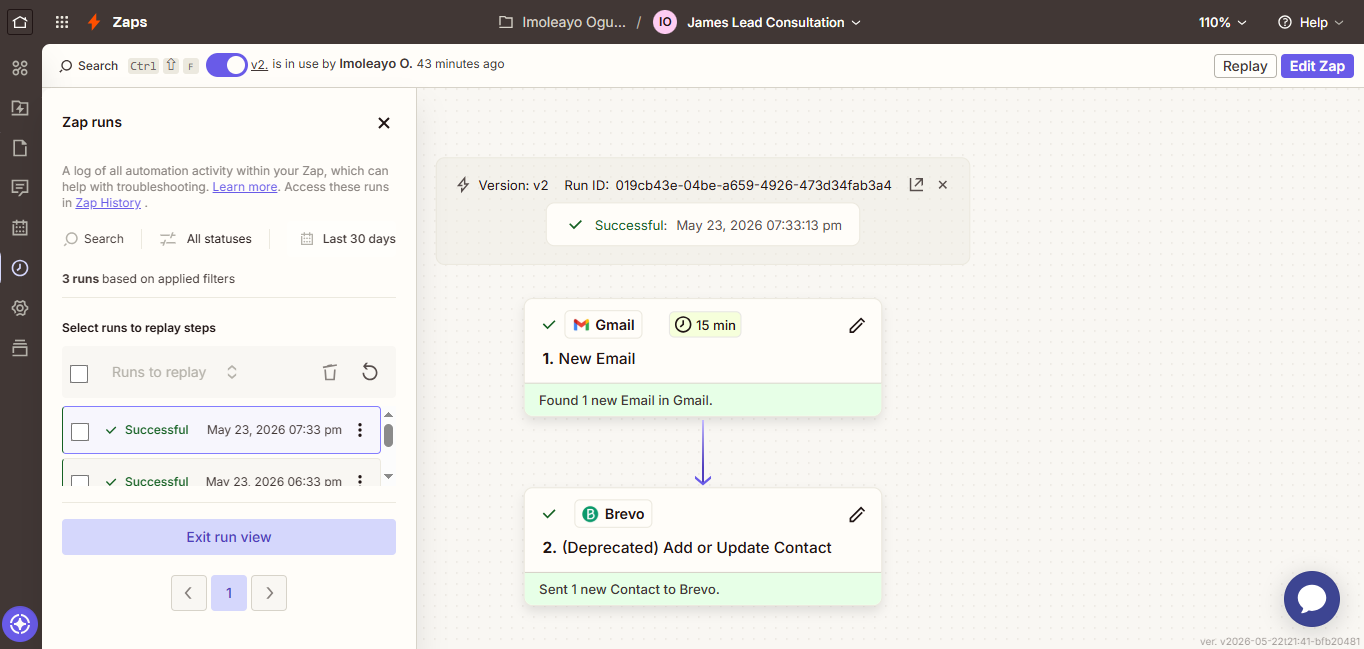Click the Successful May 23 timestamp pill
This screenshot has height=649, width=1364.
703,225
